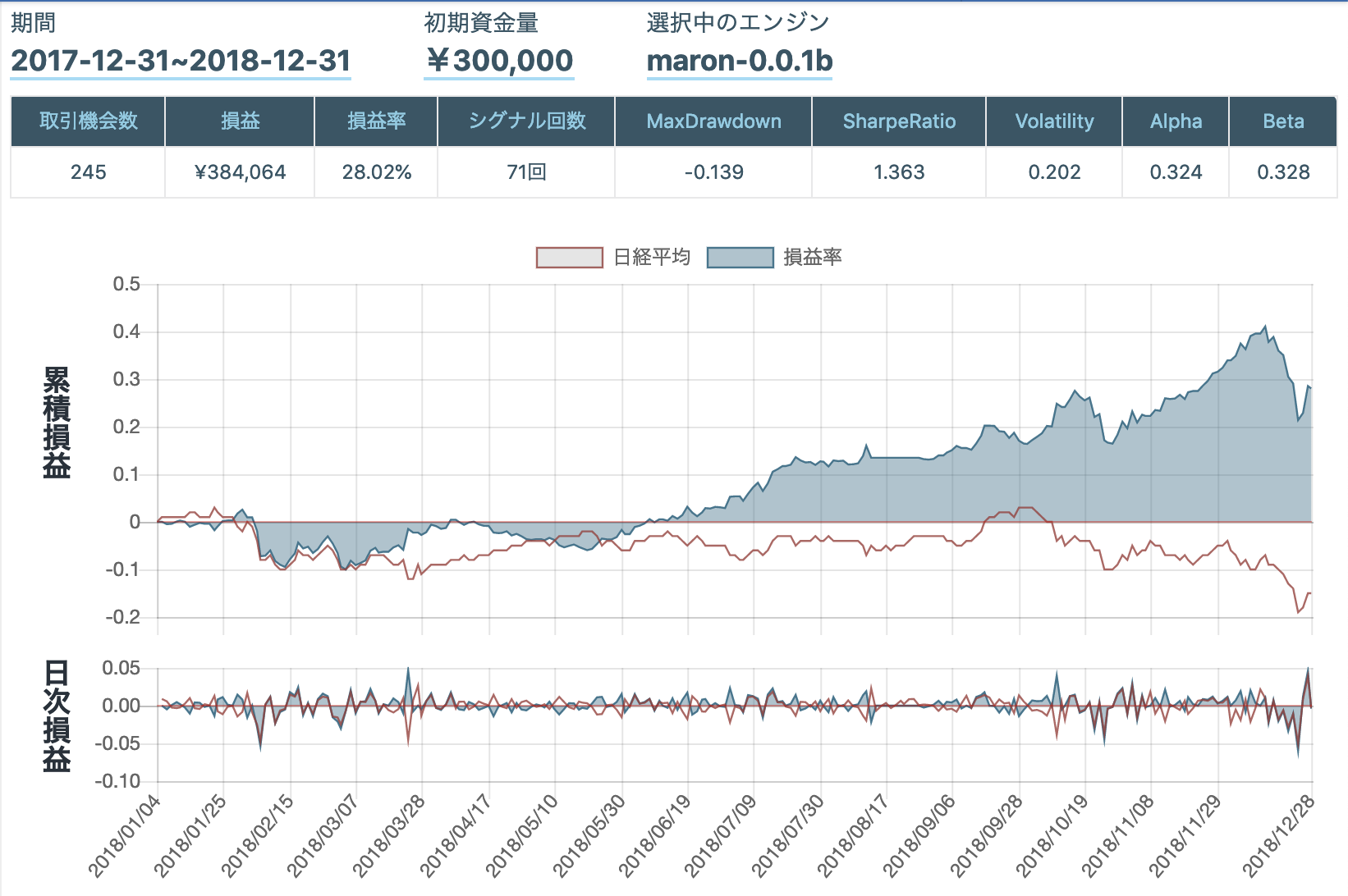Toggle the 日経平均 legend color box
1348x896 pixels.
click(x=570, y=258)
